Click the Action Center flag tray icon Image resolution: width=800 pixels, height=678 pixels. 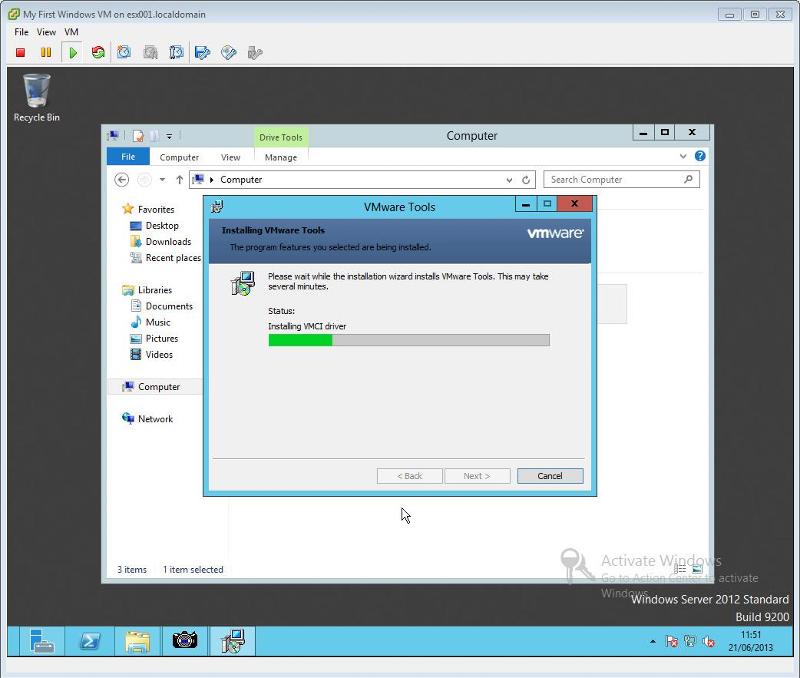(671, 641)
